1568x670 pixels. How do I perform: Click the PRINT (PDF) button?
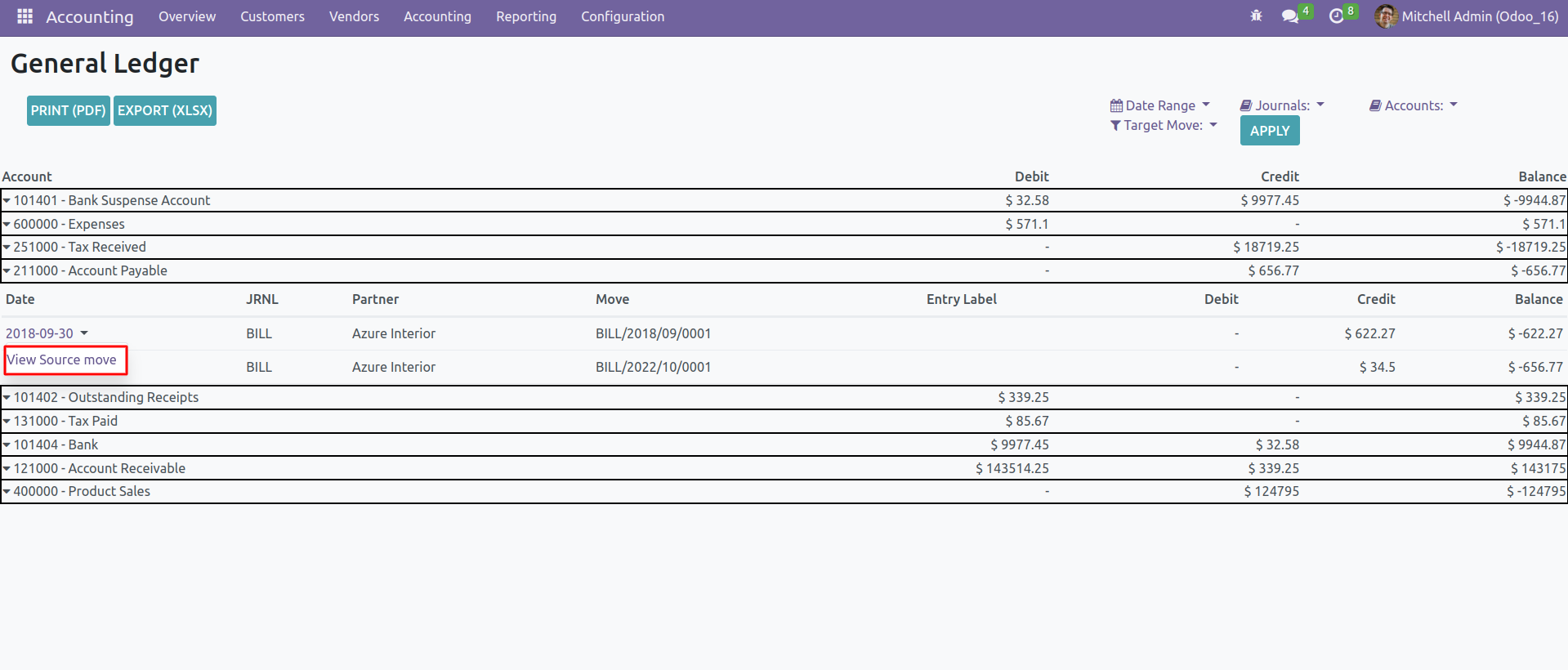(x=69, y=110)
